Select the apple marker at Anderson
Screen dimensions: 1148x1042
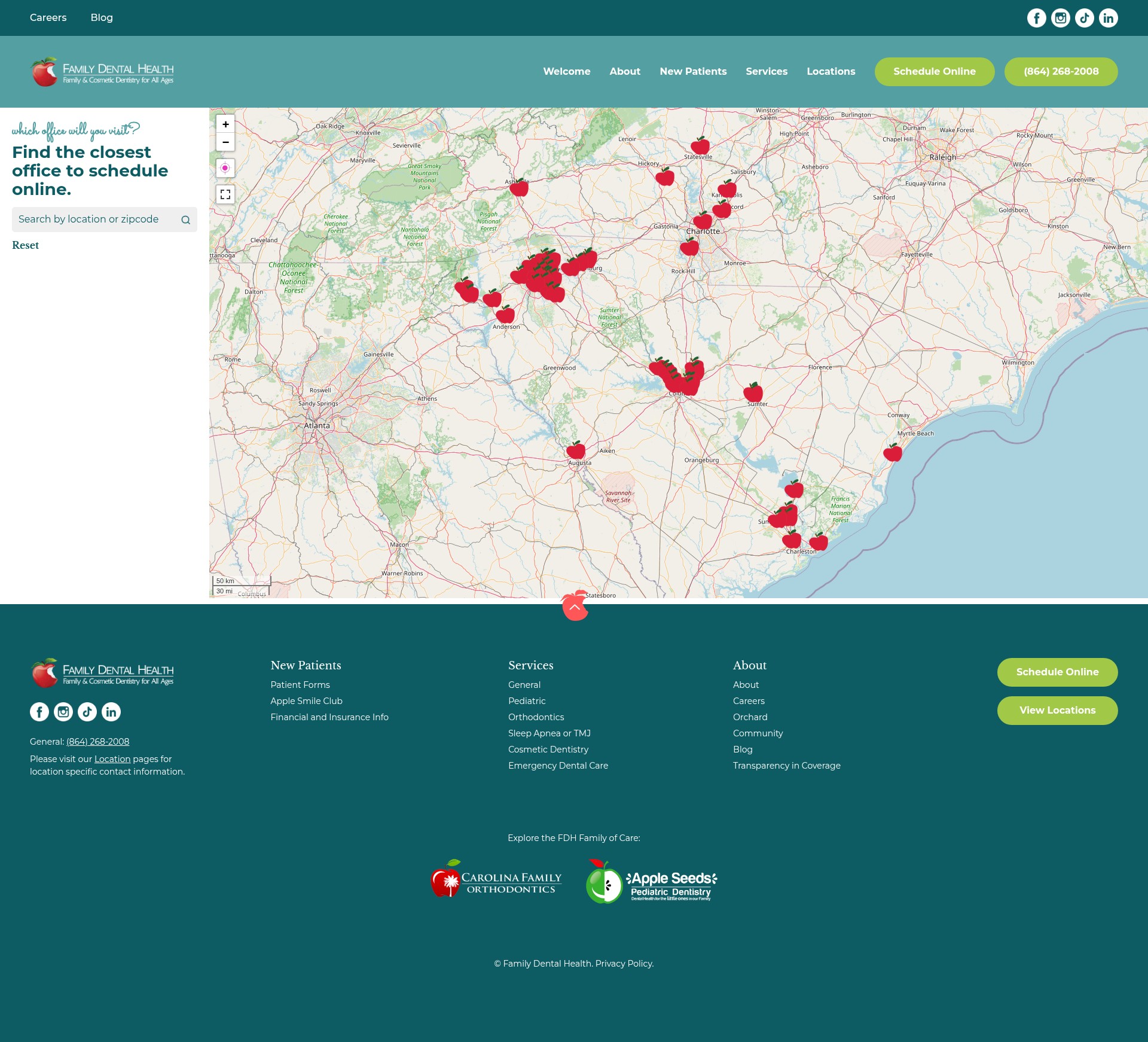pyautogui.click(x=505, y=315)
